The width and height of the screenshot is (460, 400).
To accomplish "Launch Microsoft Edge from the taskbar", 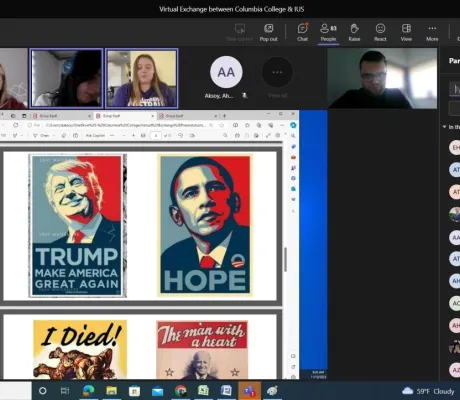I will [x=89, y=391].
